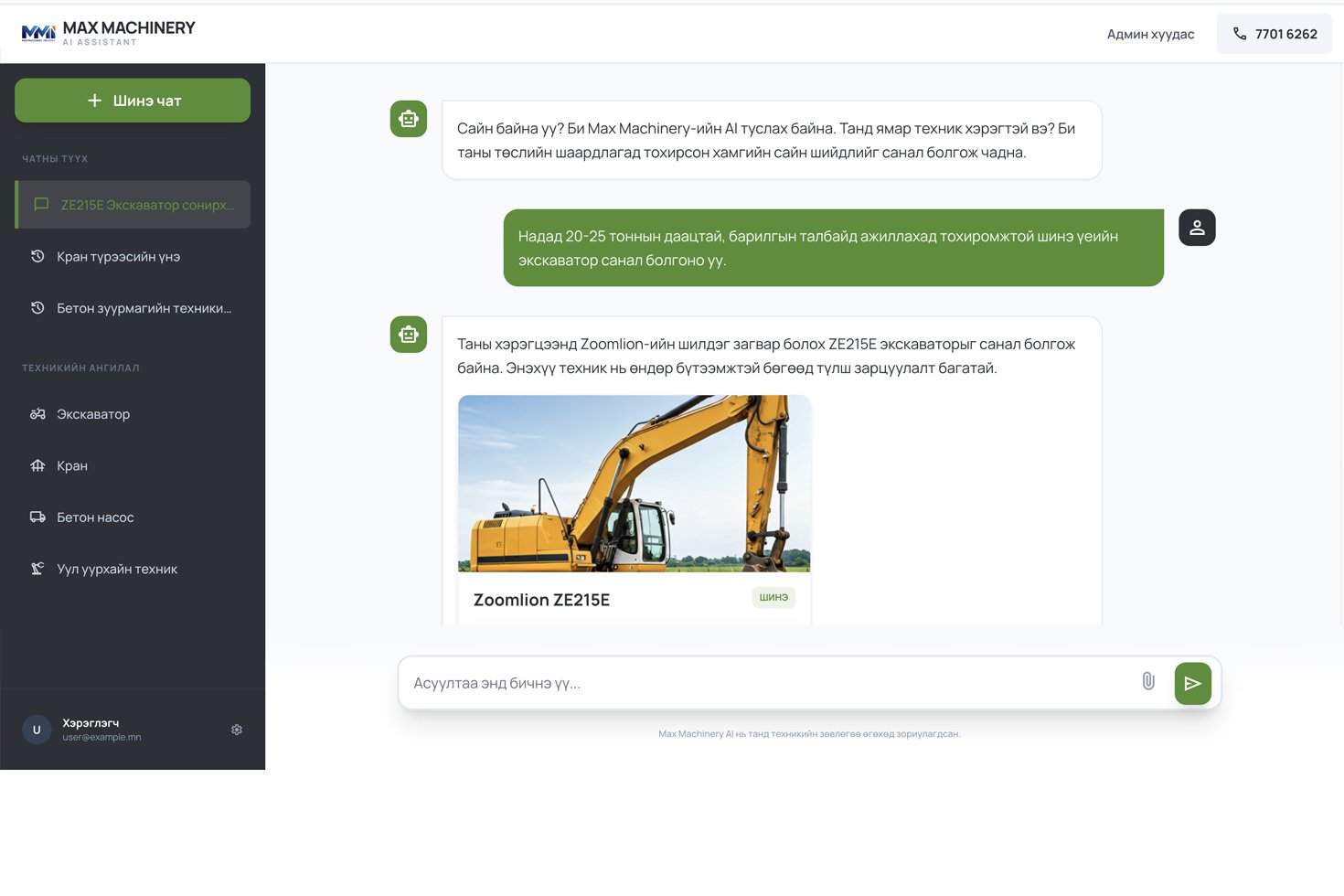Screen dimensions: 1344x896
Task: Click the bot greeting message bubble
Action: pyautogui.click(x=772, y=140)
